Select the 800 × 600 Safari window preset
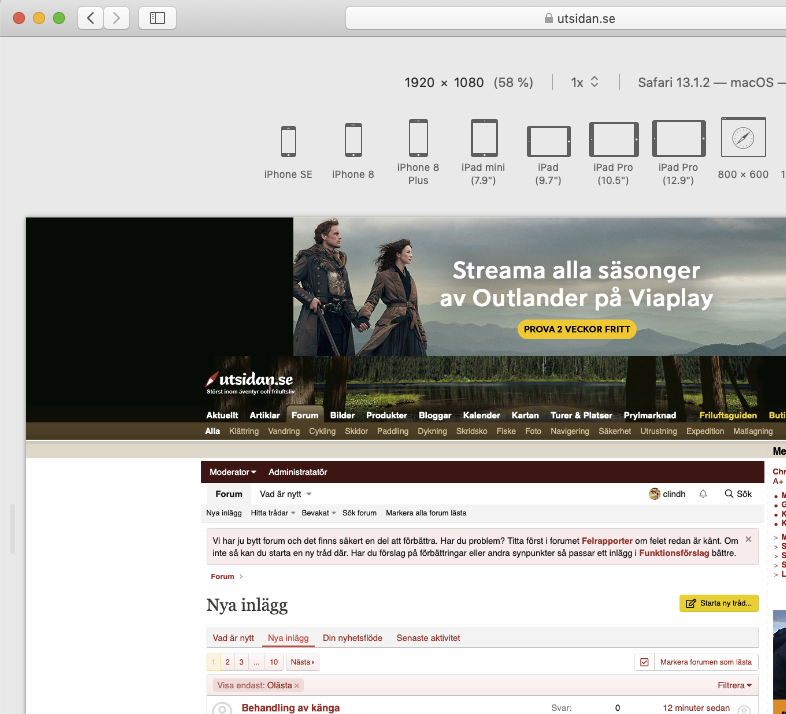The width and height of the screenshot is (786, 714). coord(743,138)
